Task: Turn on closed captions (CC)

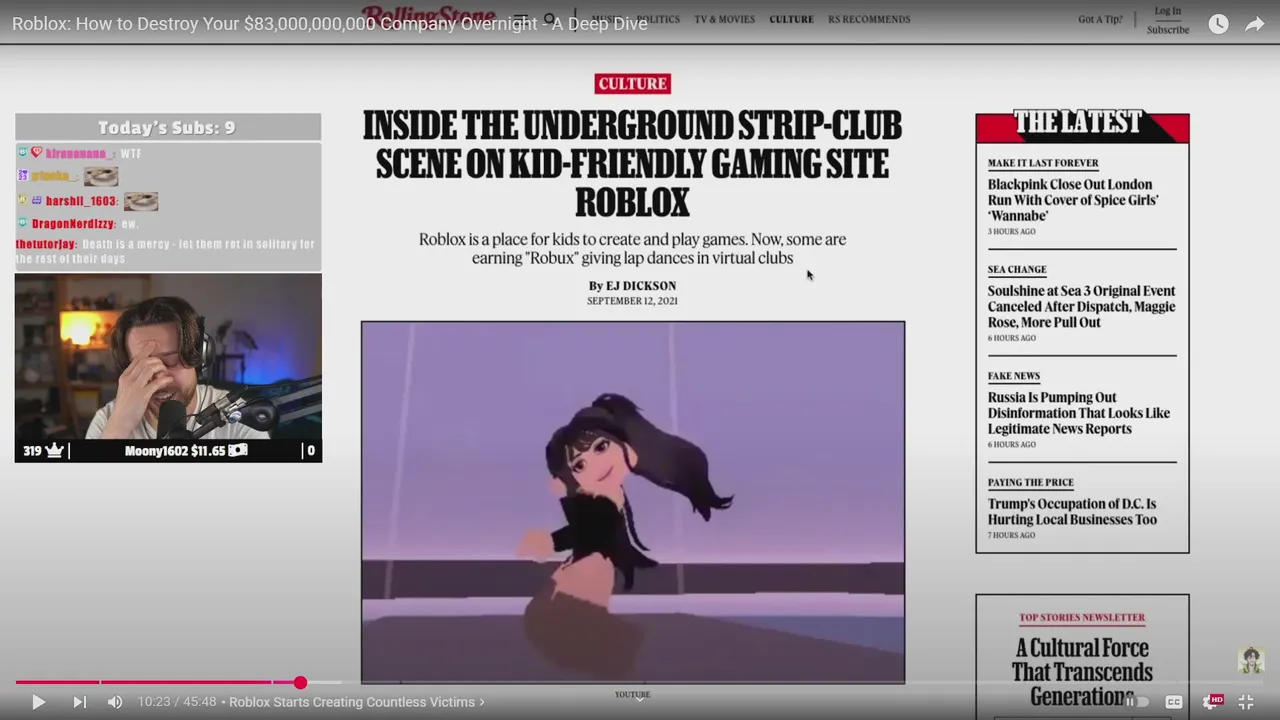Action: [1174, 702]
